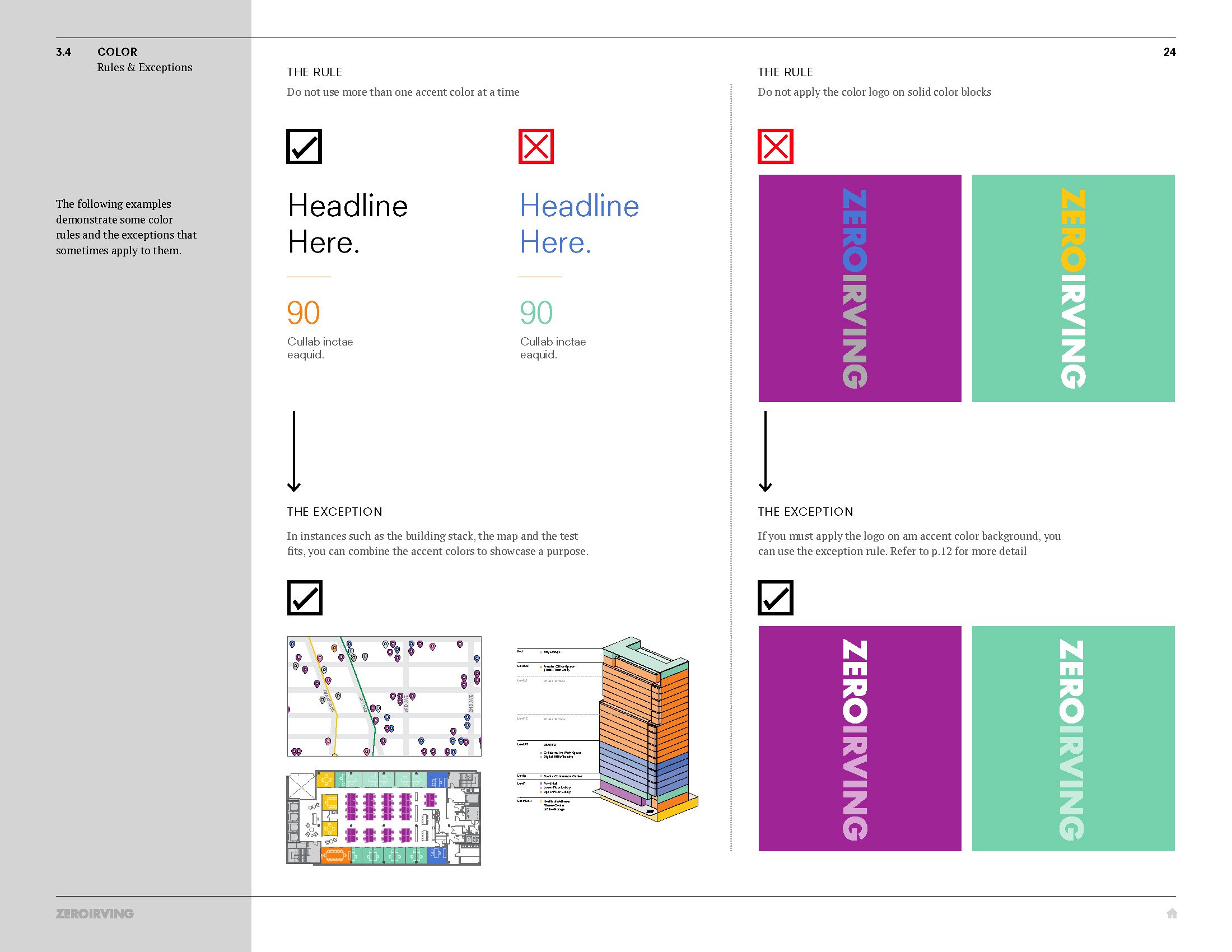Click the red X above purple logo block

775,147
